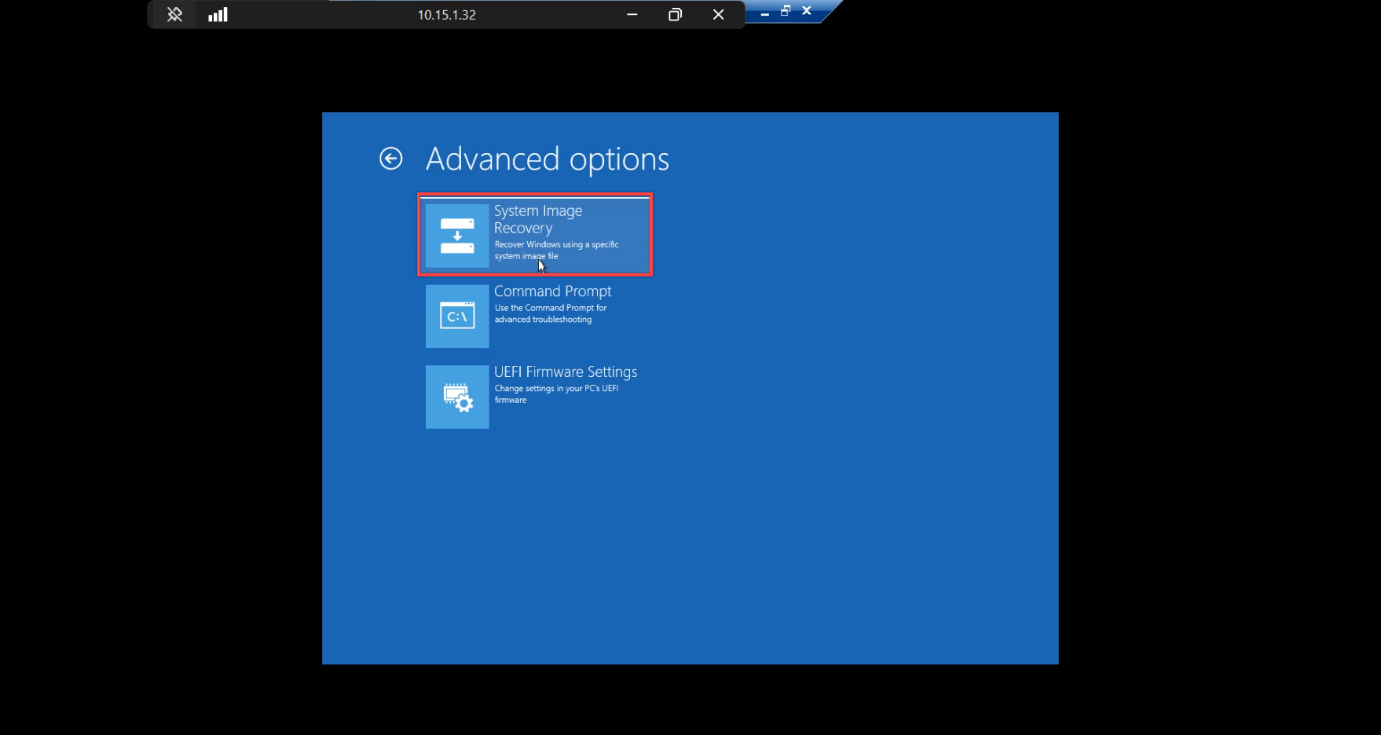The height and width of the screenshot is (735, 1381).
Task: Choose the Command Prompt option text
Action: (x=553, y=291)
